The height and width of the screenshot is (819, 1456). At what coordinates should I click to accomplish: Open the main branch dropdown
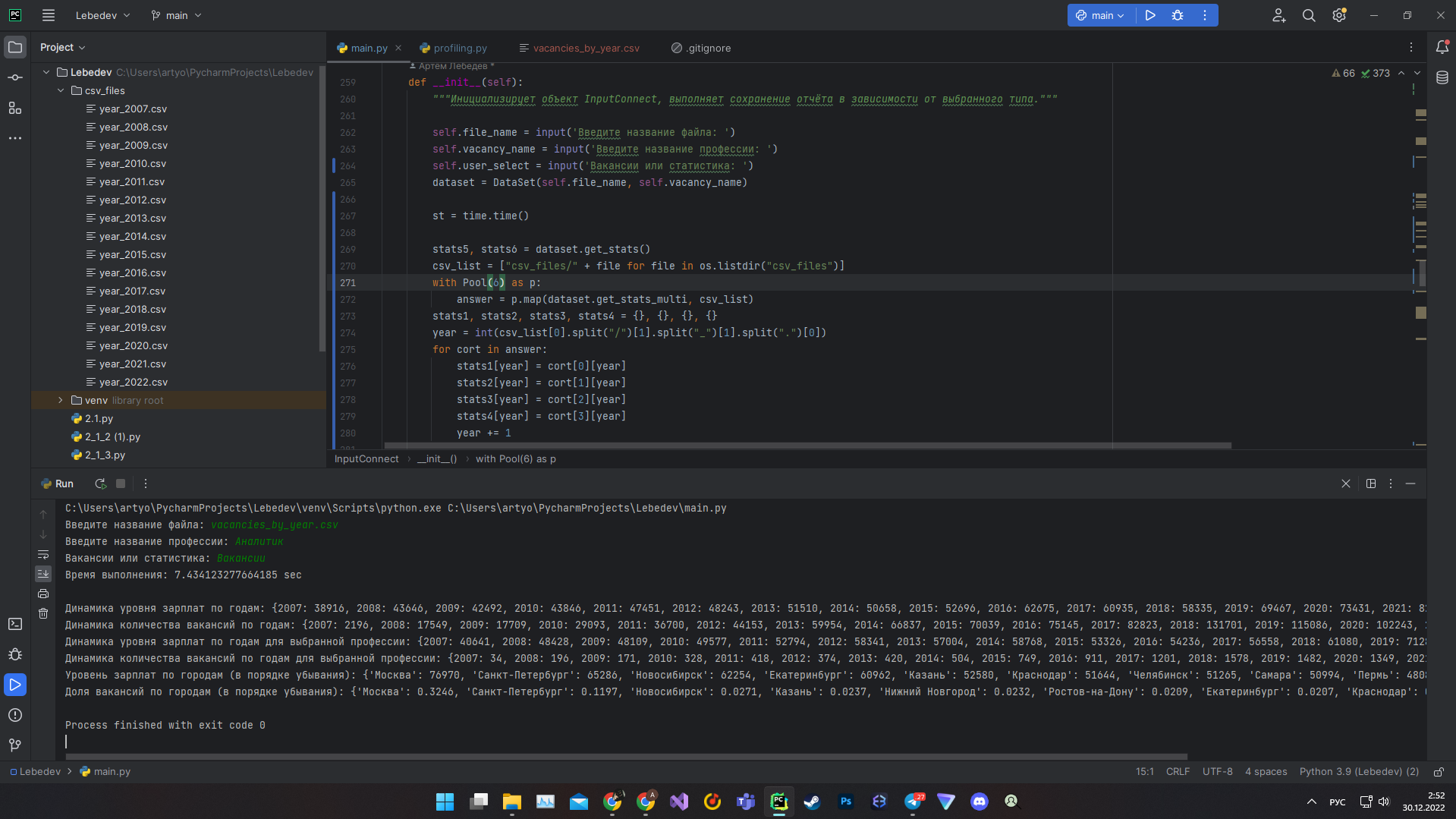[175, 15]
